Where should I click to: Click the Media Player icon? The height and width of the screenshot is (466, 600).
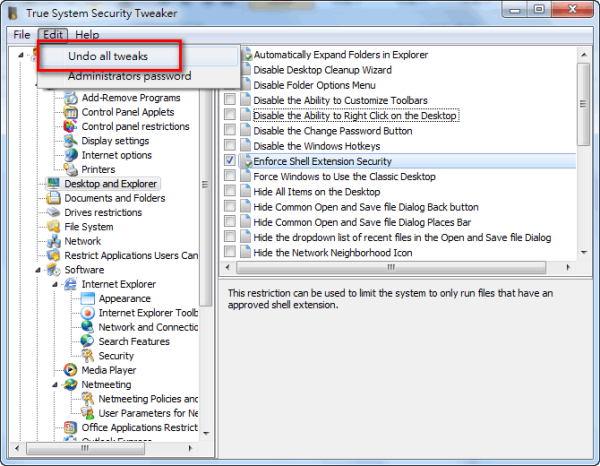pos(70,370)
